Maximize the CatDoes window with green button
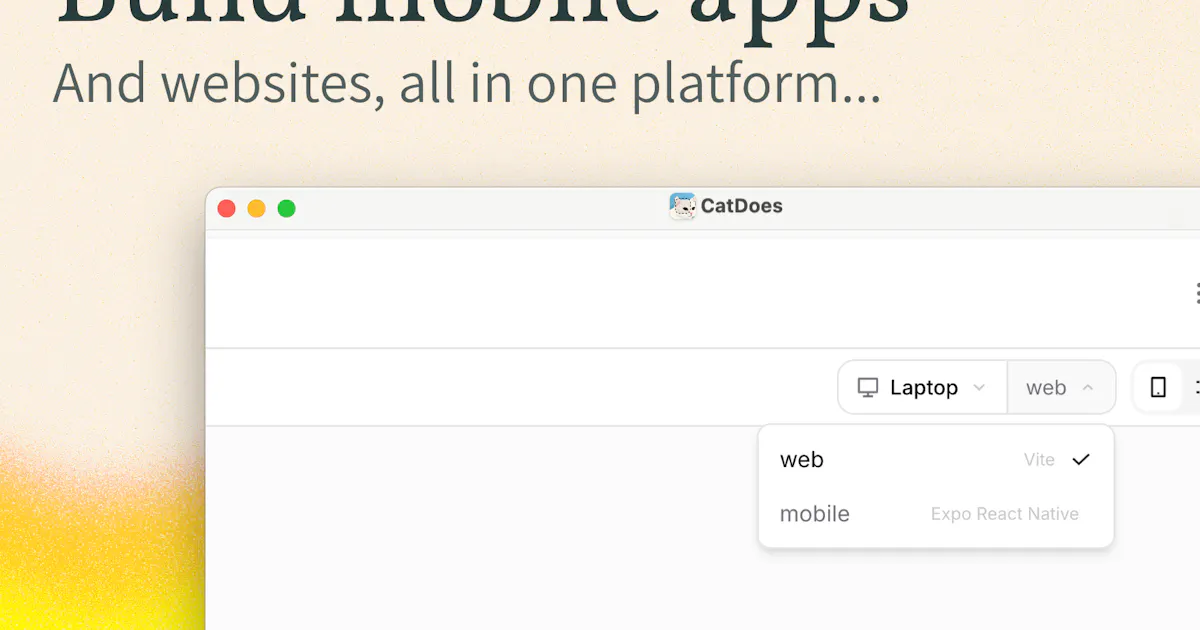1200x630 pixels. click(286, 208)
